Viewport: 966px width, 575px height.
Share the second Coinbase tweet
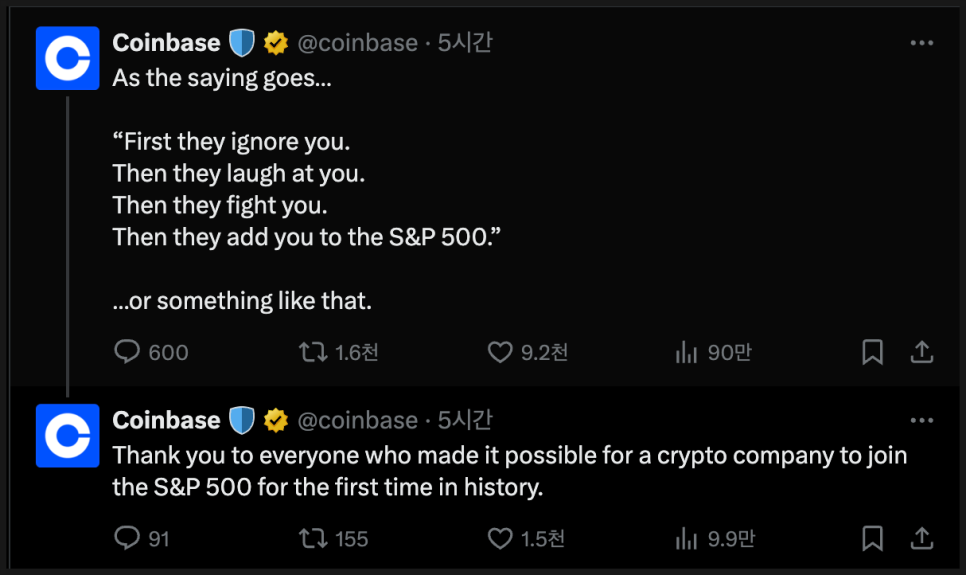[922, 538]
